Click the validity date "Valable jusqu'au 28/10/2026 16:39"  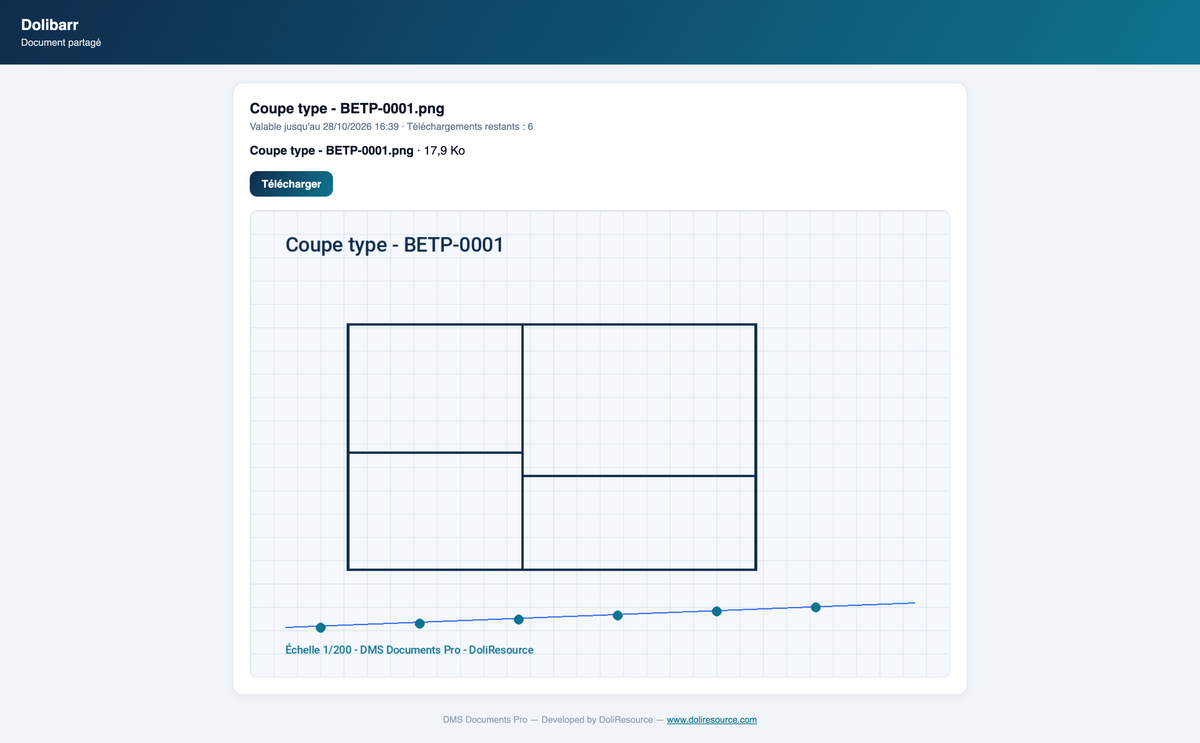pyautogui.click(x=324, y=127)
